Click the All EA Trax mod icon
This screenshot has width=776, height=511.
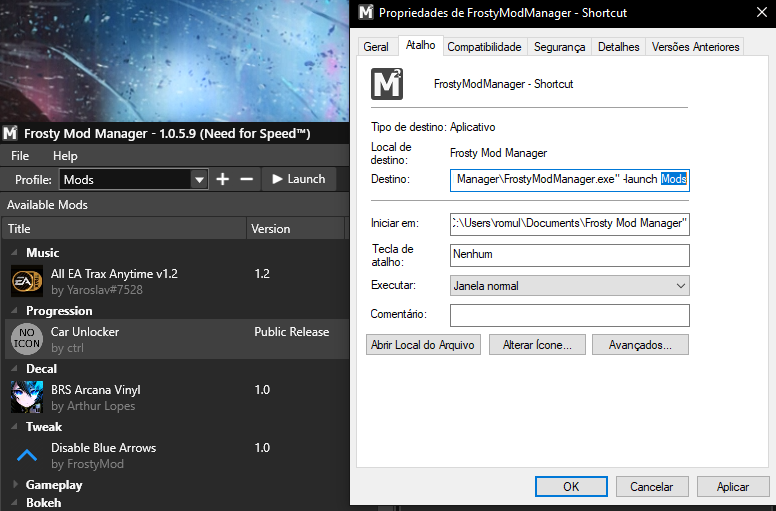coord(27,281)
